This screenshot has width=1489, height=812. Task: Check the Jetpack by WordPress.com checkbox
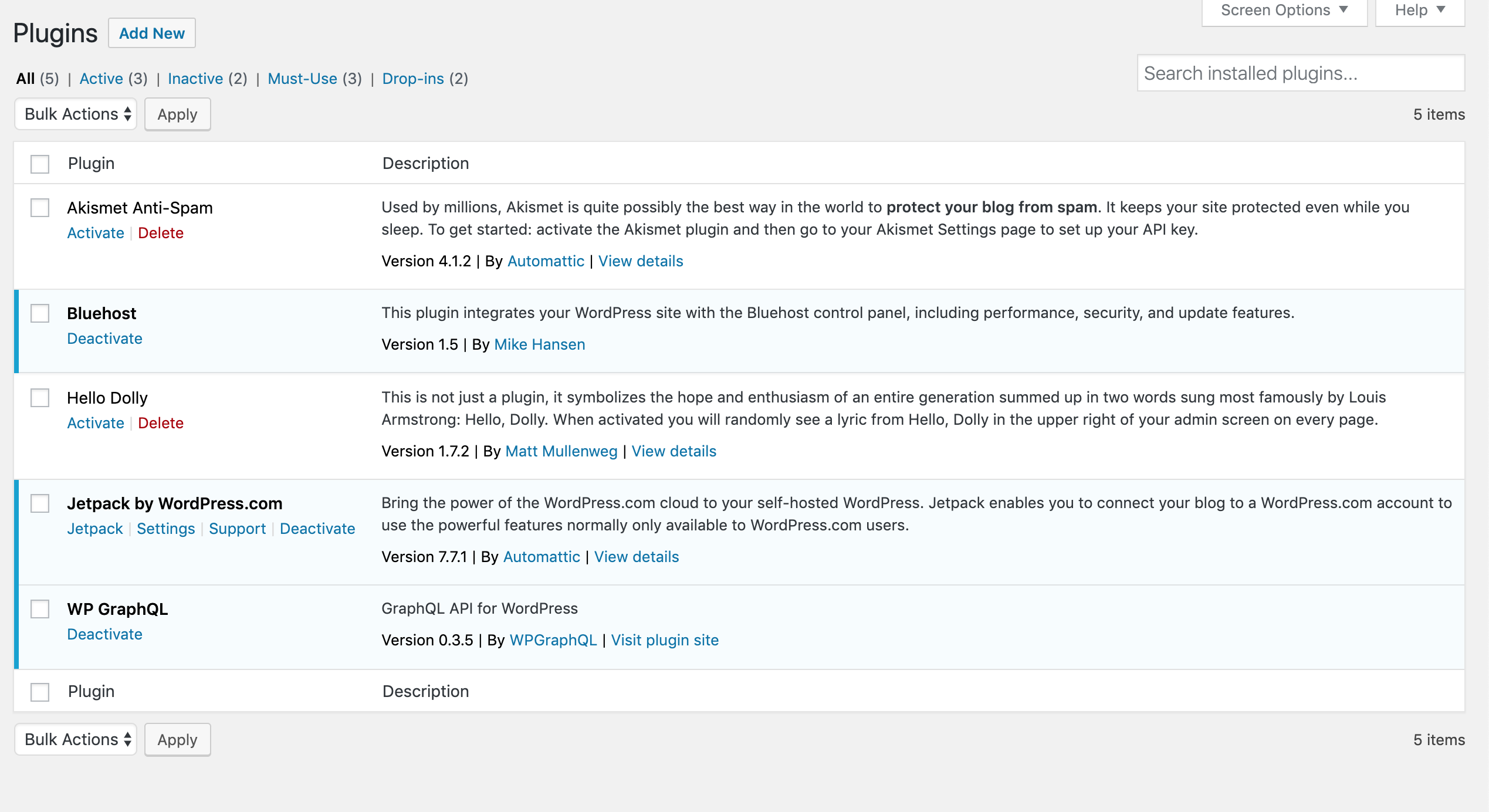tap(40, 503)
